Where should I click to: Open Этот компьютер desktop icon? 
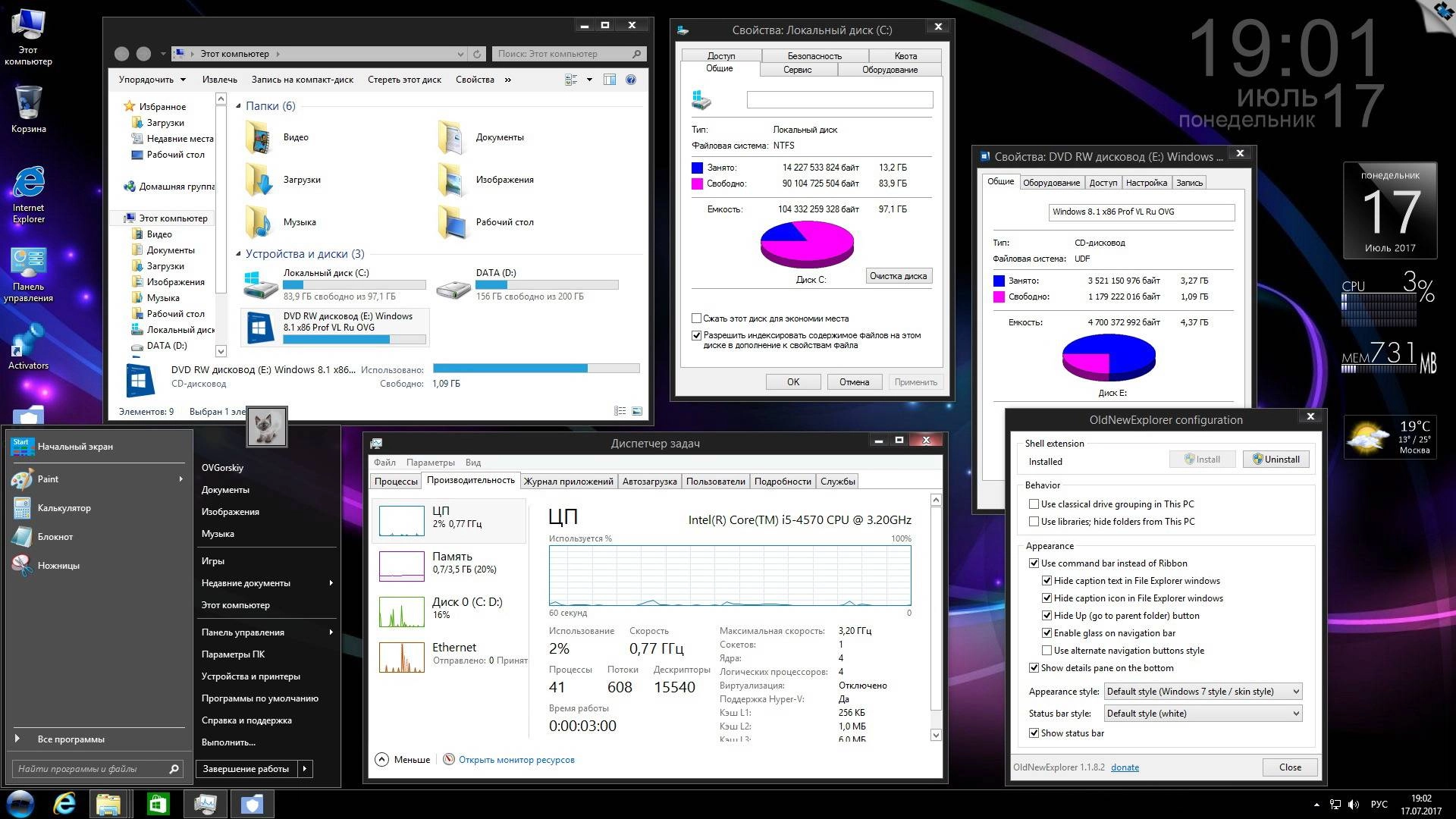pyautogui.click(x=28, y=37)
